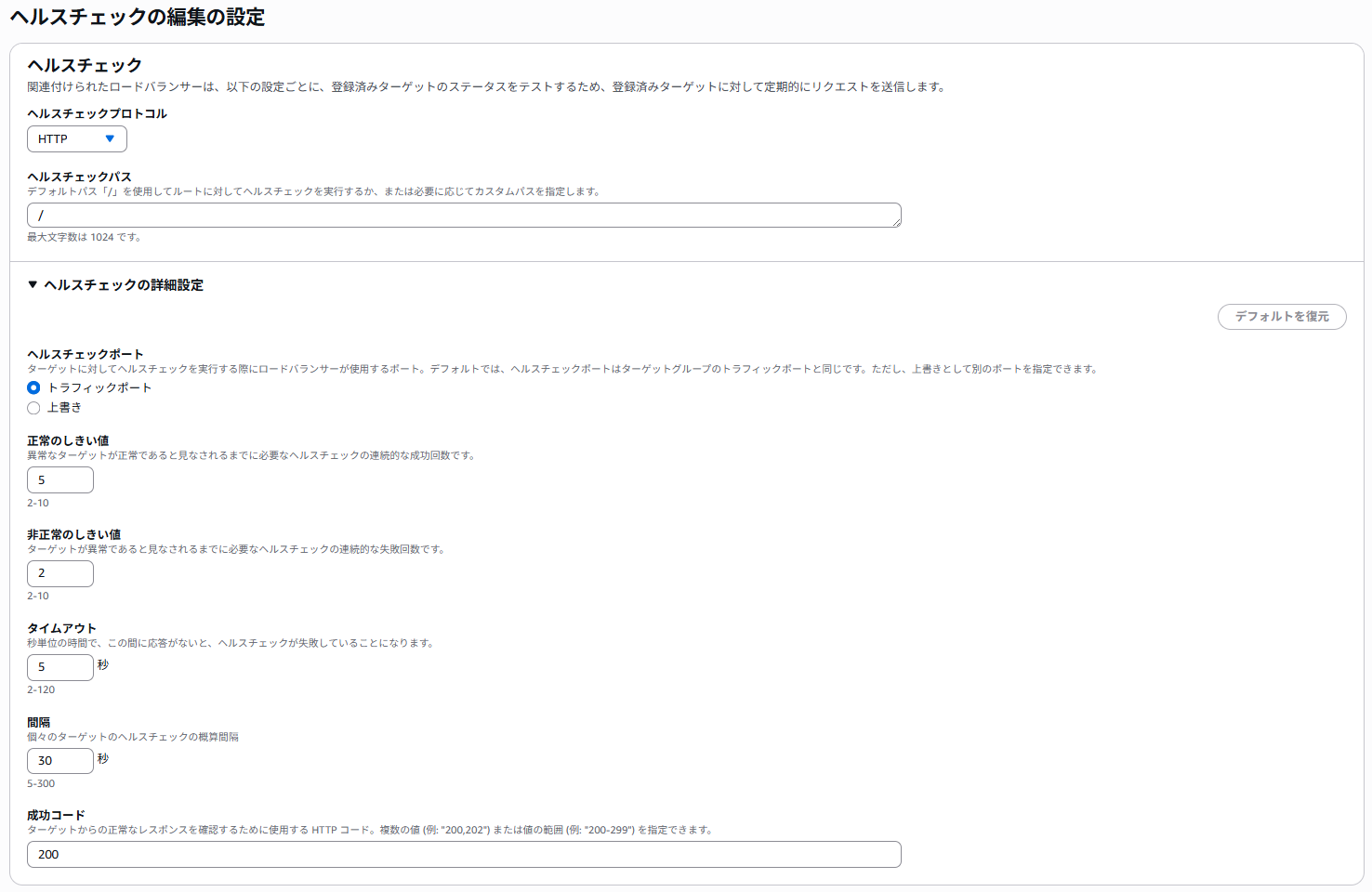
Task: Click the ヘルスチェックポート label
Action: 86,354
